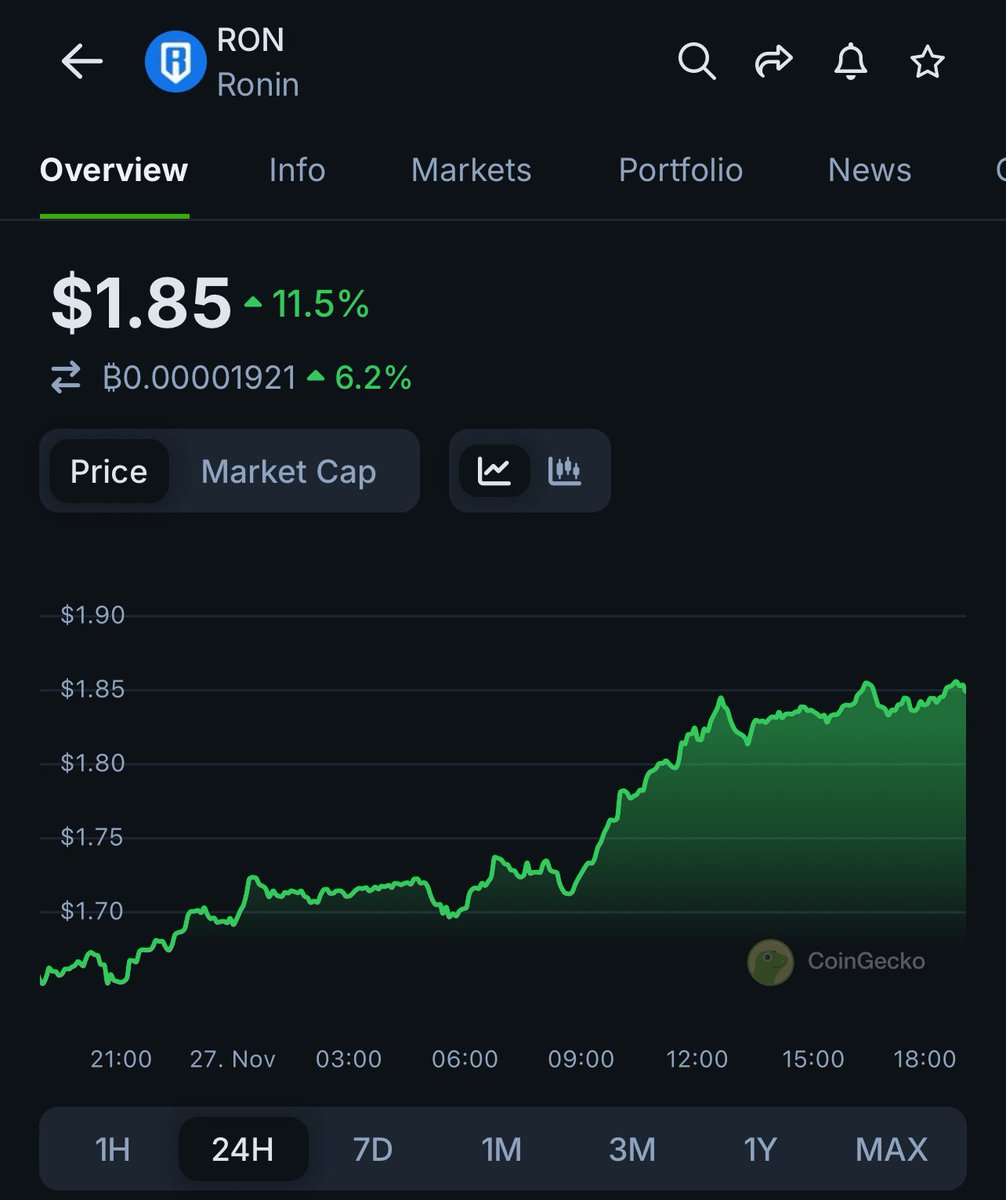The image size is (1006, 1200).
Task: Tap the ₿0.00001921 BTC price
Action: click(200, 378)
